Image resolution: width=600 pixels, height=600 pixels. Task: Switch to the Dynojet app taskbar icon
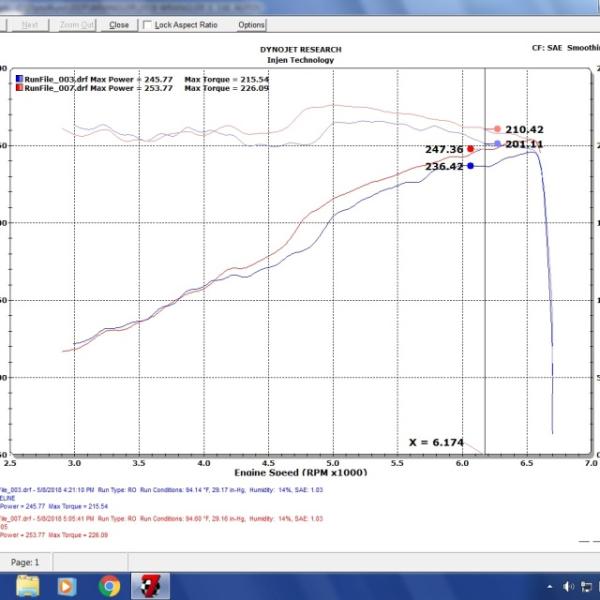tap(152, 586)
